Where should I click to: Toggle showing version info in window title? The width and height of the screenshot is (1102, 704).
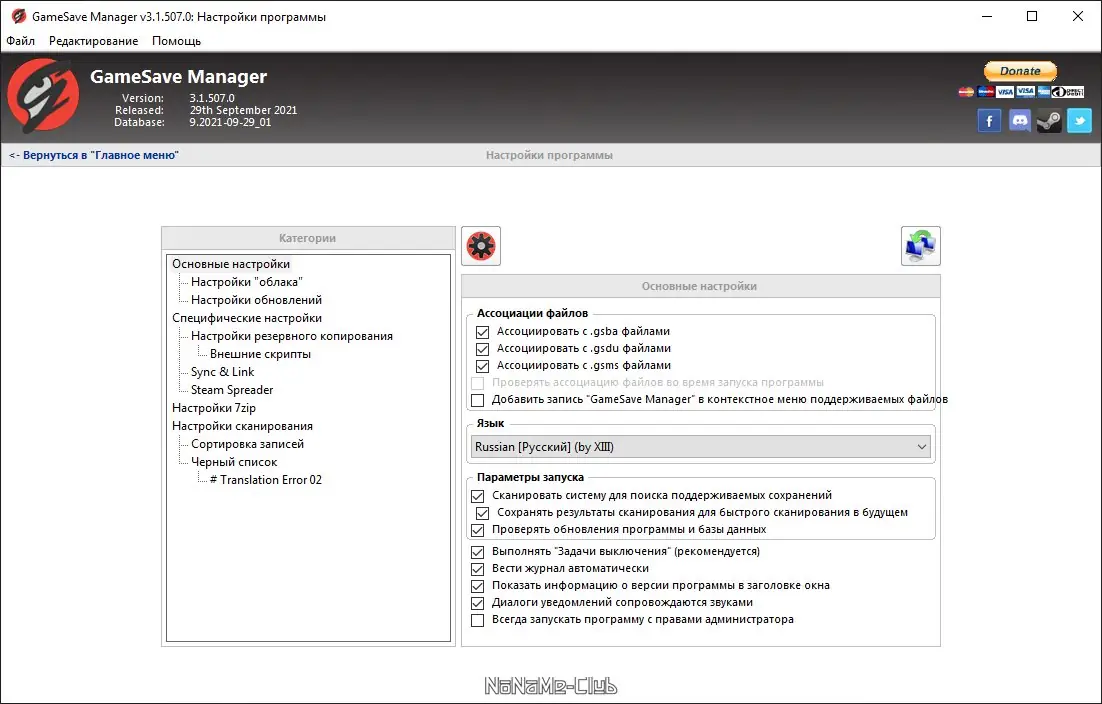coord(478,586)
